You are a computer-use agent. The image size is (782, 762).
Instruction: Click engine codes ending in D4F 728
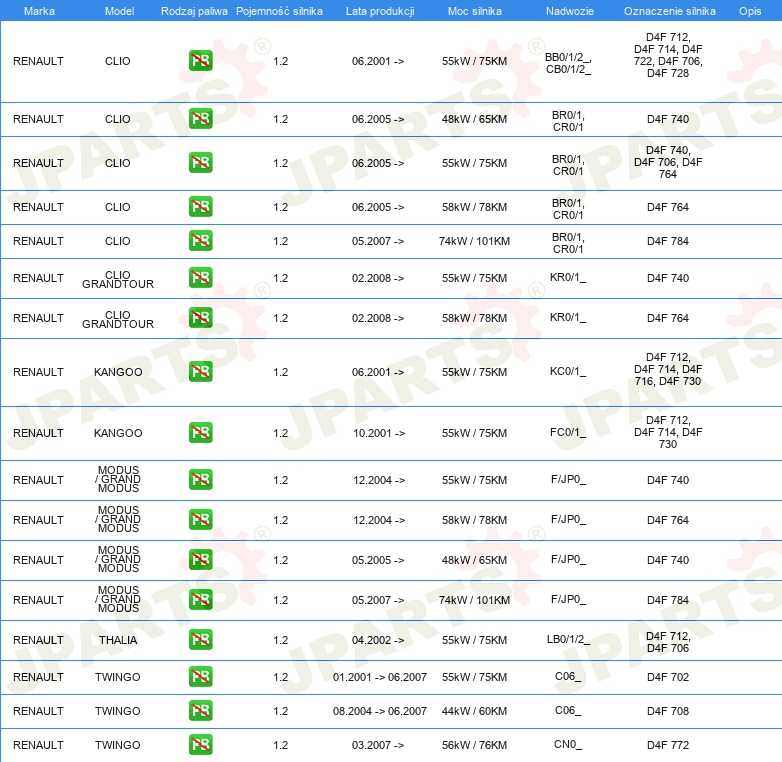[x=668, y=55]
